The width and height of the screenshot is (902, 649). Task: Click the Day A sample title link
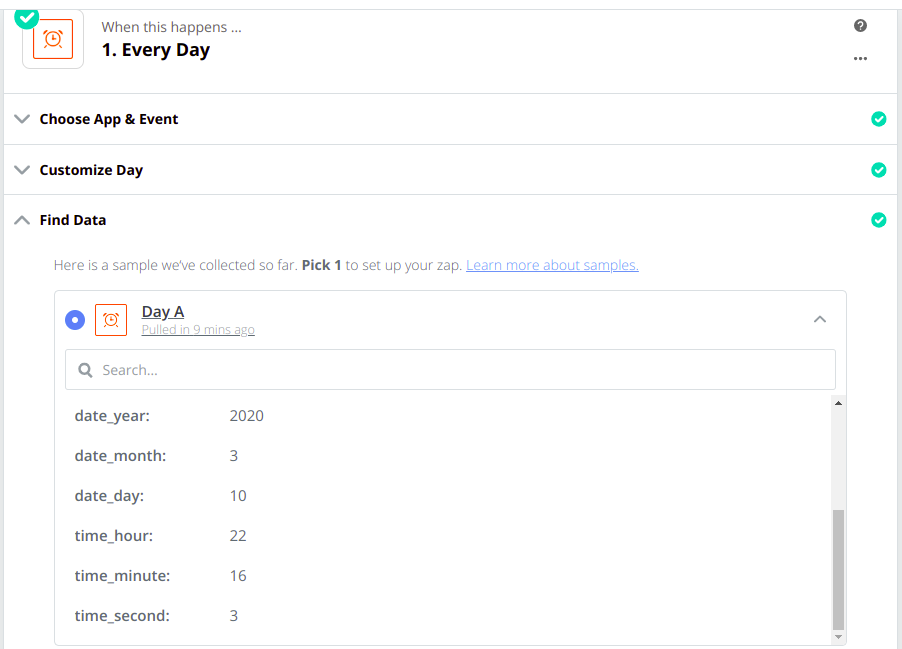pyautogui.click(x=163, y=312)
